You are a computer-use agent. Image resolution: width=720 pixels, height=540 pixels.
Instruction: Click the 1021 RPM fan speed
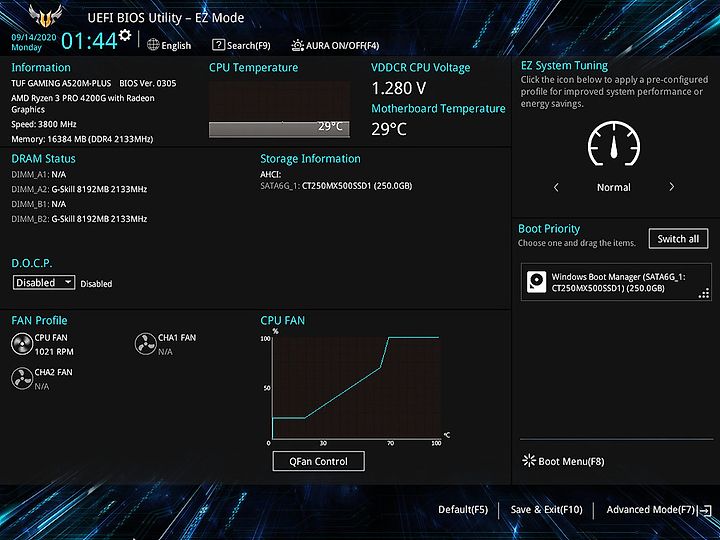(x=54, y=352)
